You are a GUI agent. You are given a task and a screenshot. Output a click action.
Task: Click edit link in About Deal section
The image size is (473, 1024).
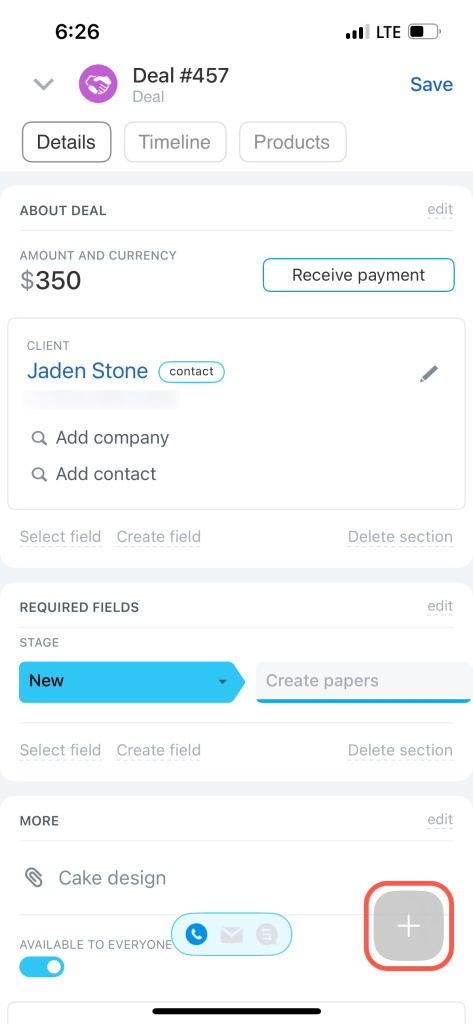[440, 210]
